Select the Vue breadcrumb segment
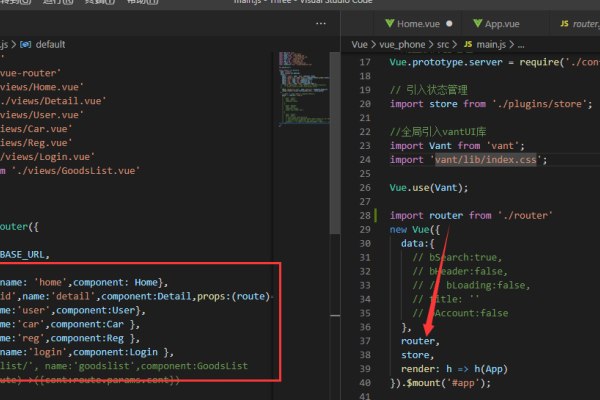Viewport: 600px width, 400px height. 359,45
